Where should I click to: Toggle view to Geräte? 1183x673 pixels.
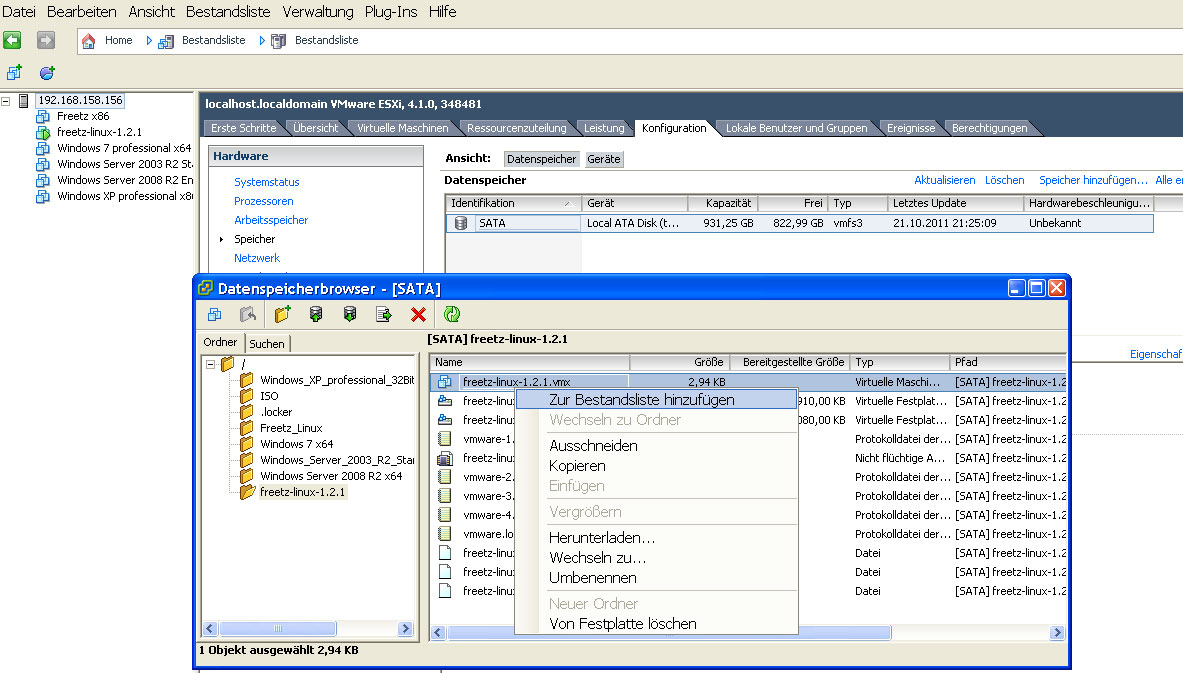click(x=603, y=159)
